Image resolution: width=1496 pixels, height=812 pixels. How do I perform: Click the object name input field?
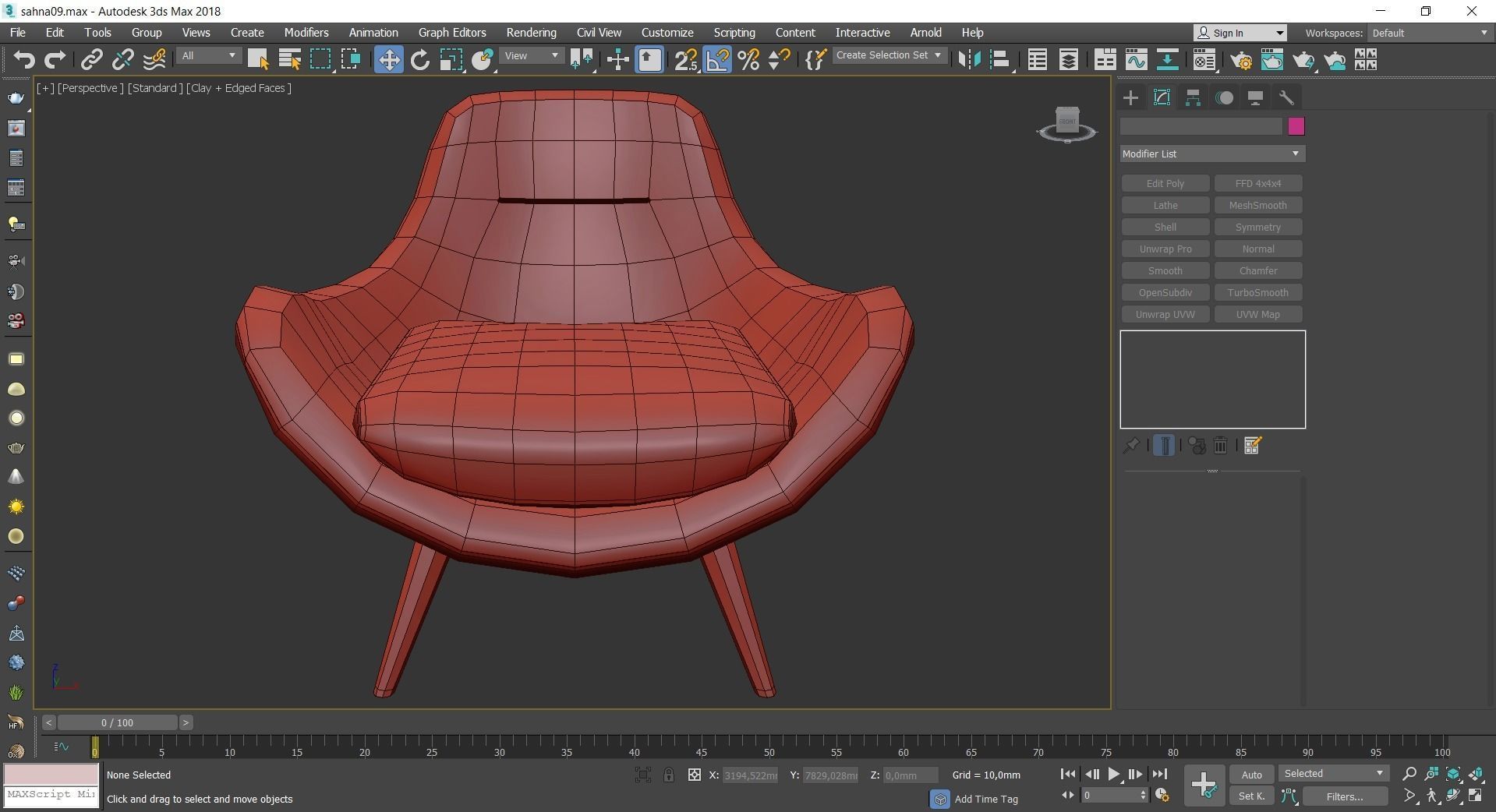coord(1201,126)
